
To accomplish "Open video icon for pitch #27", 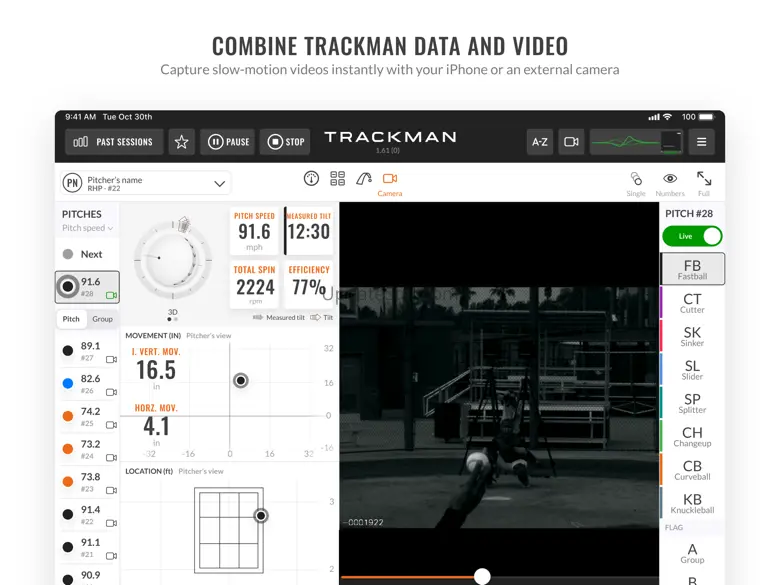I will point(111,359).
